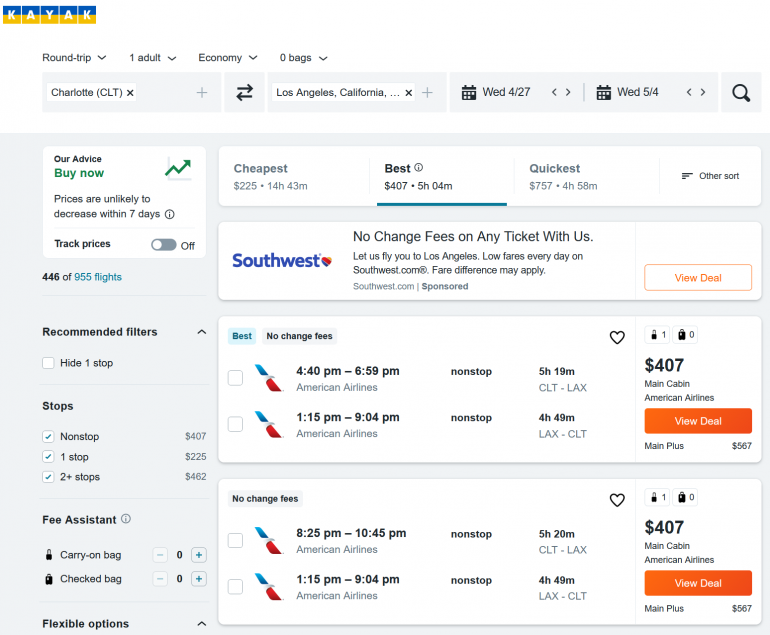This screenshot has height=635, width=770.
Task: Increase Carry-on bag count
Action: click(198, 555)
